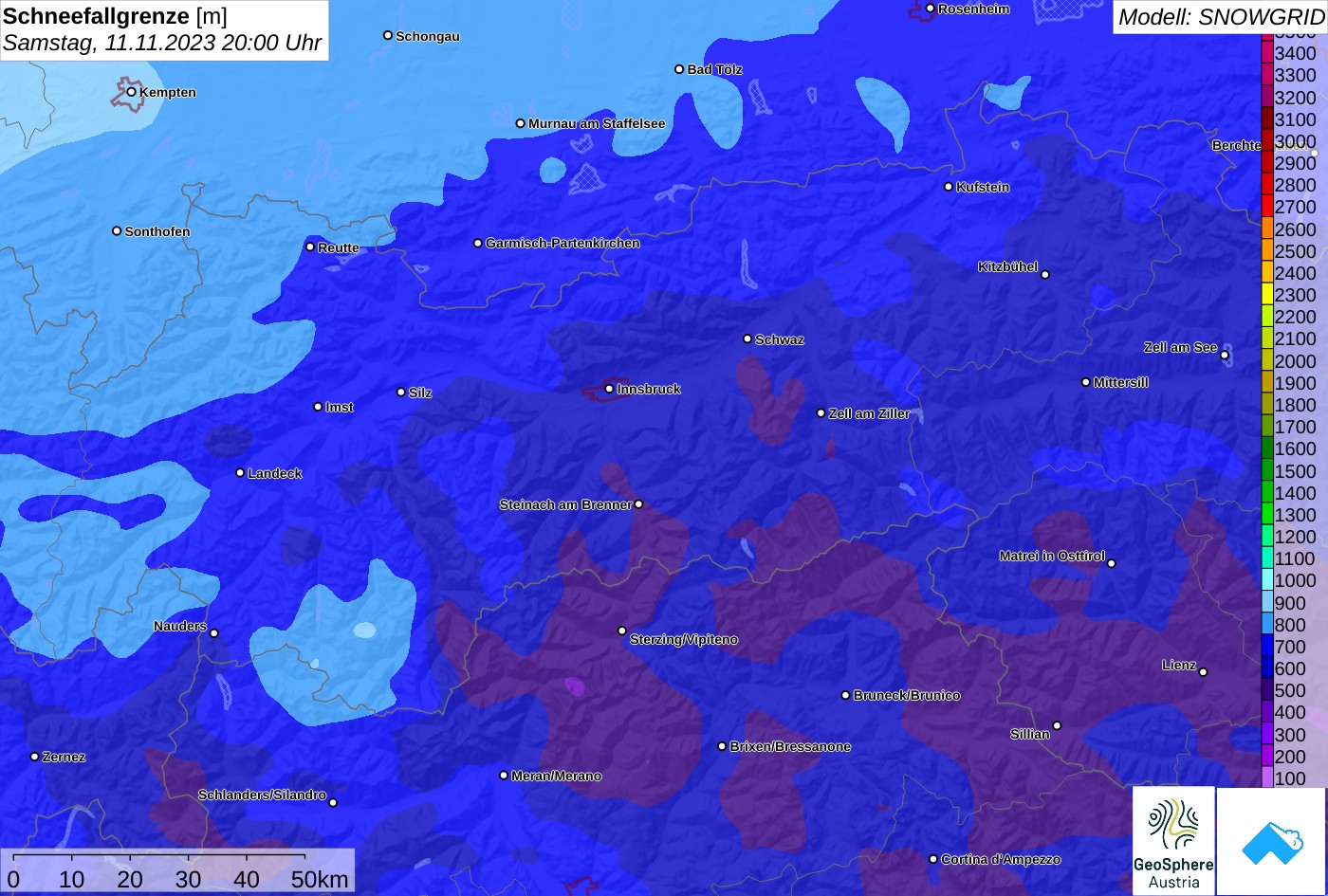
Task: Click the date Samstag, 11.11.2023 20:00 Uhr
Action: [162, 44]
